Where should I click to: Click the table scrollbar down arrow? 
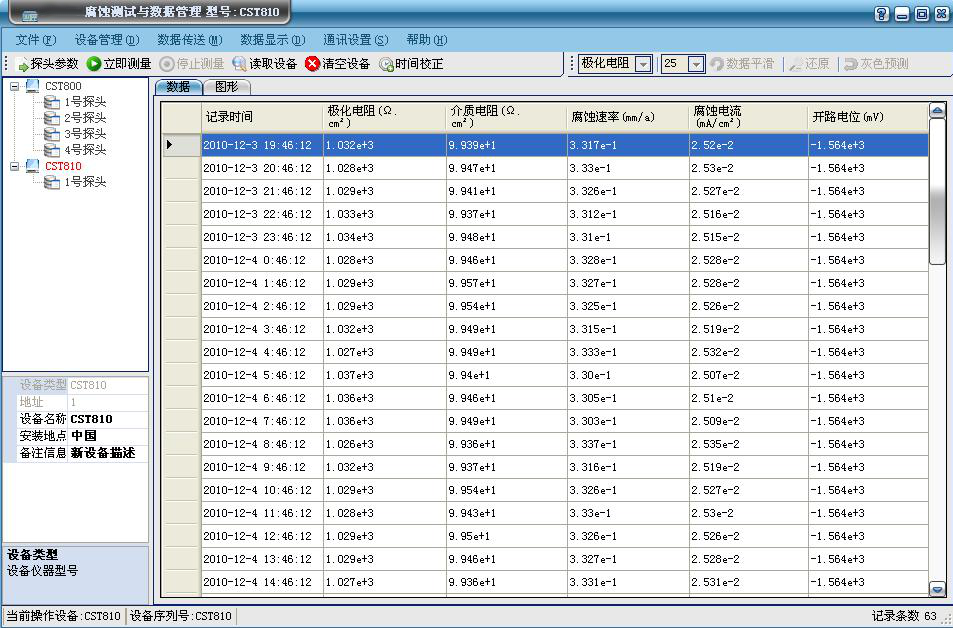point(937,588)
